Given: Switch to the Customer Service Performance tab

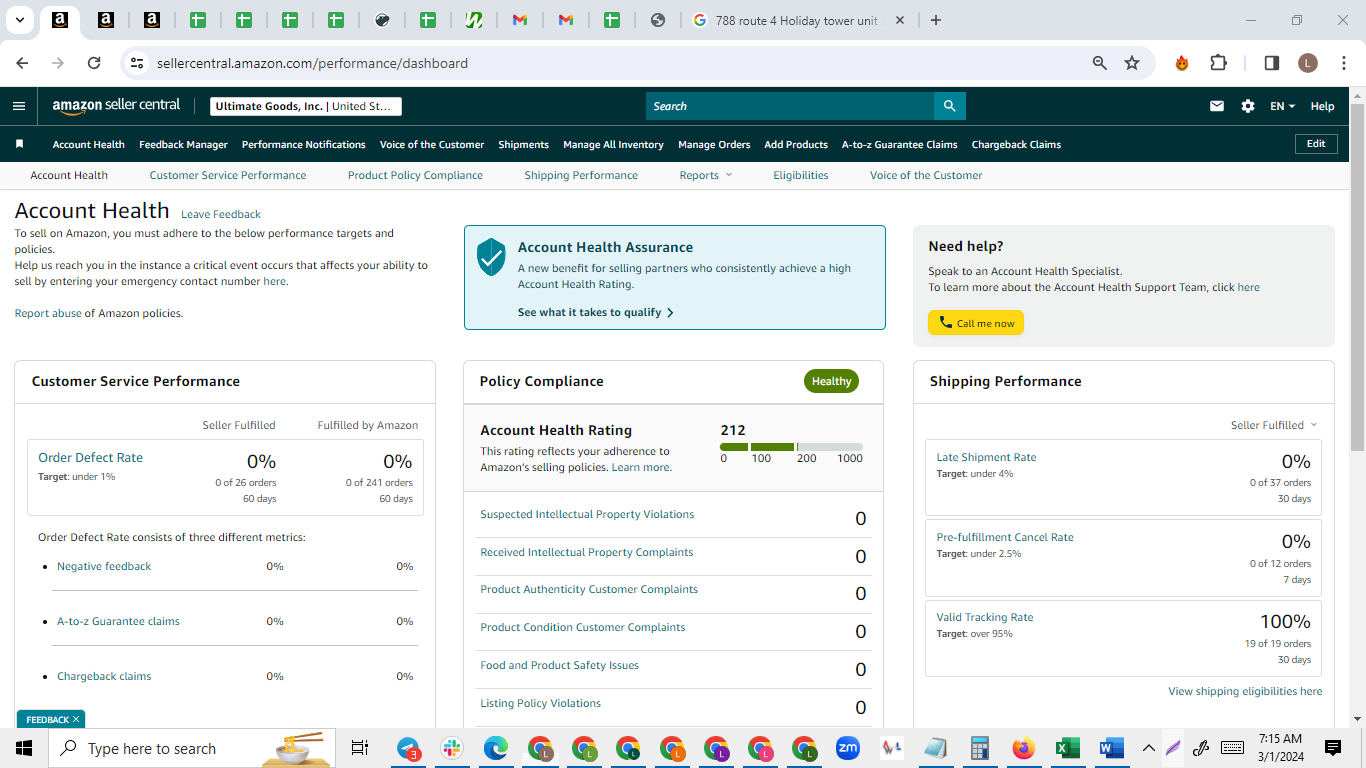Looking at the screenshot, I should click(228, 175).
